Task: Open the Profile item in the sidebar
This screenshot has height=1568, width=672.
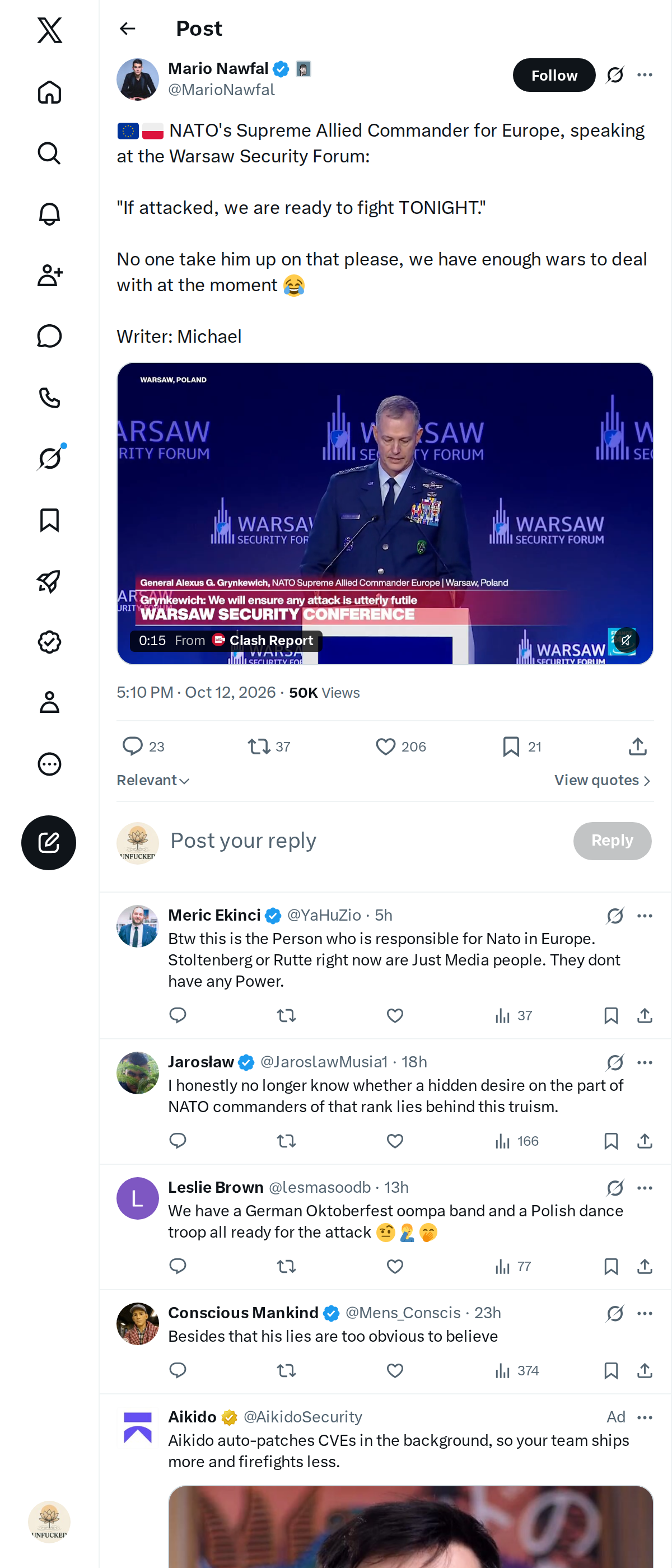Action: [x=49, y=702]
